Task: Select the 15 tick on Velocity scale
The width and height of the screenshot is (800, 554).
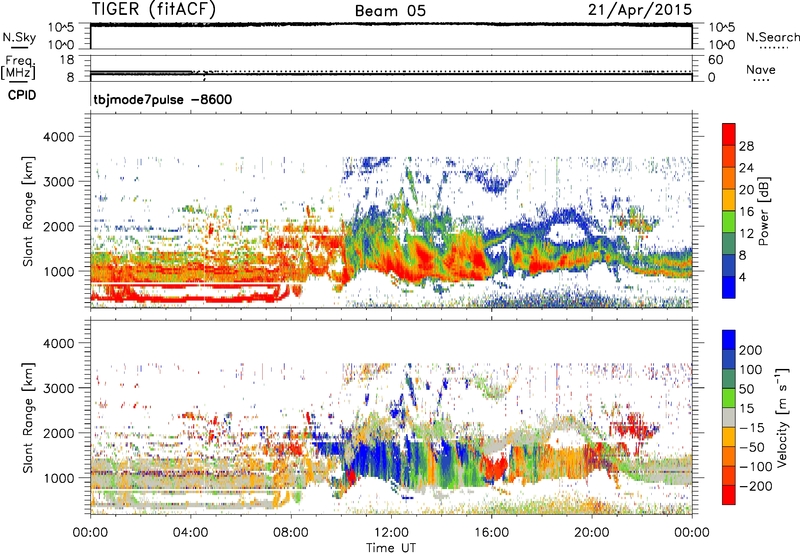Action: click(x=746, y=408)
